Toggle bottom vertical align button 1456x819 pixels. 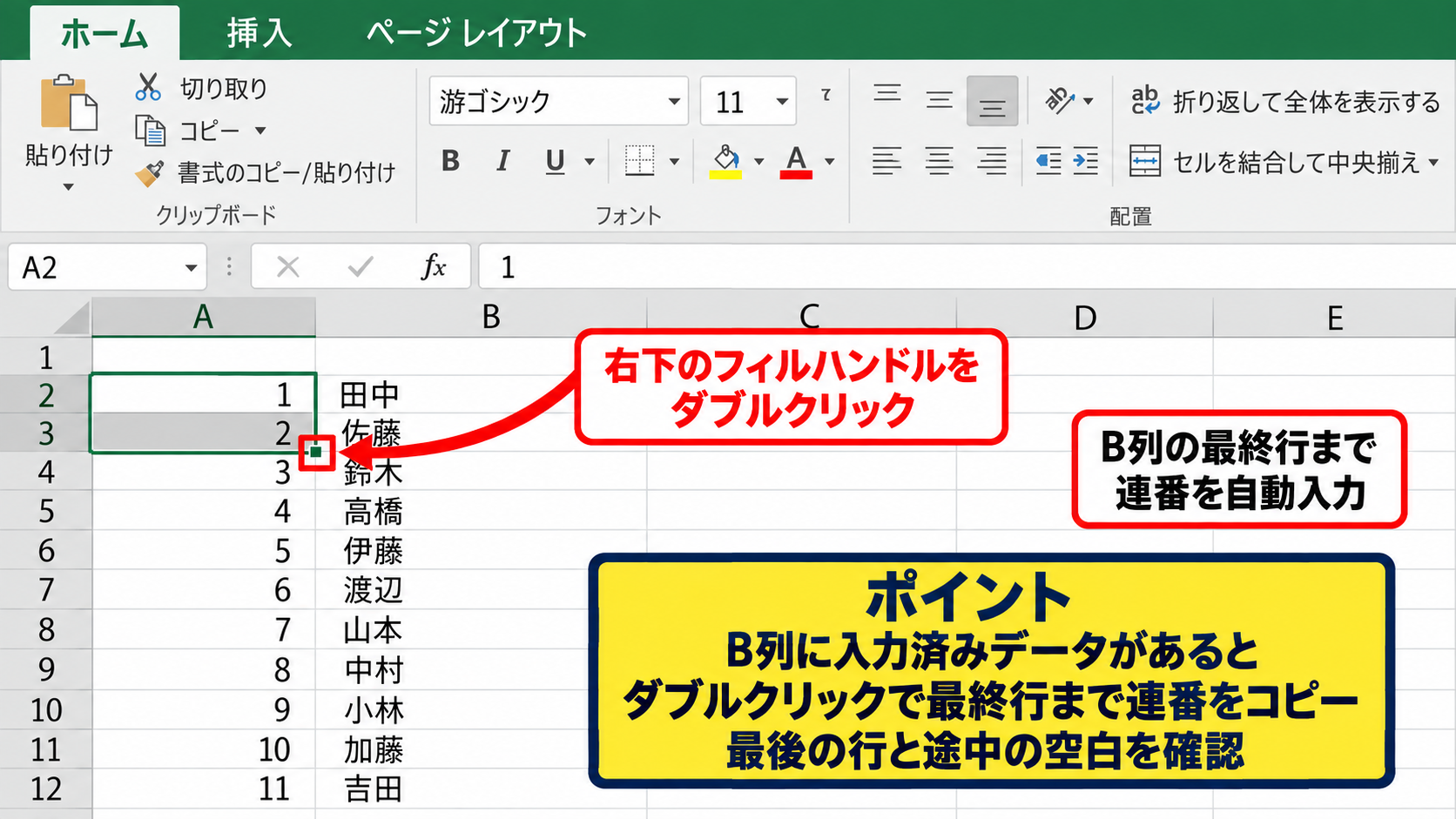click(x=992, y=101)
